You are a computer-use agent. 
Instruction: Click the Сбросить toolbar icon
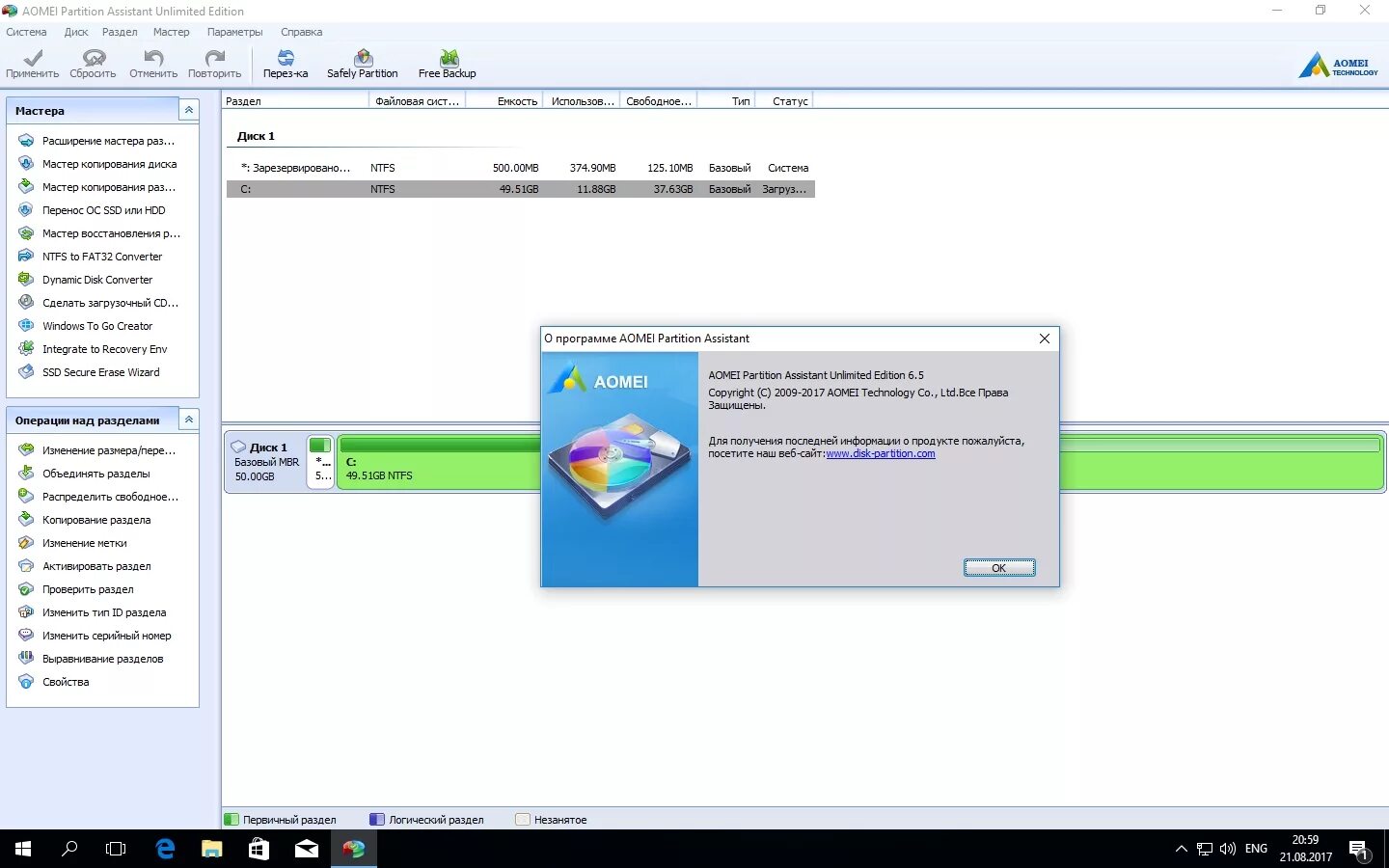click(x=93, y=64)
